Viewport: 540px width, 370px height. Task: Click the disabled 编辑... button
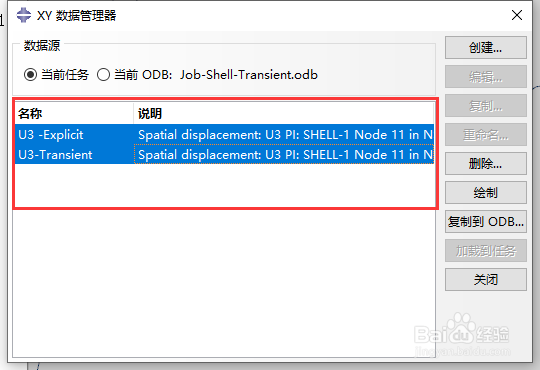click(486, 76)
